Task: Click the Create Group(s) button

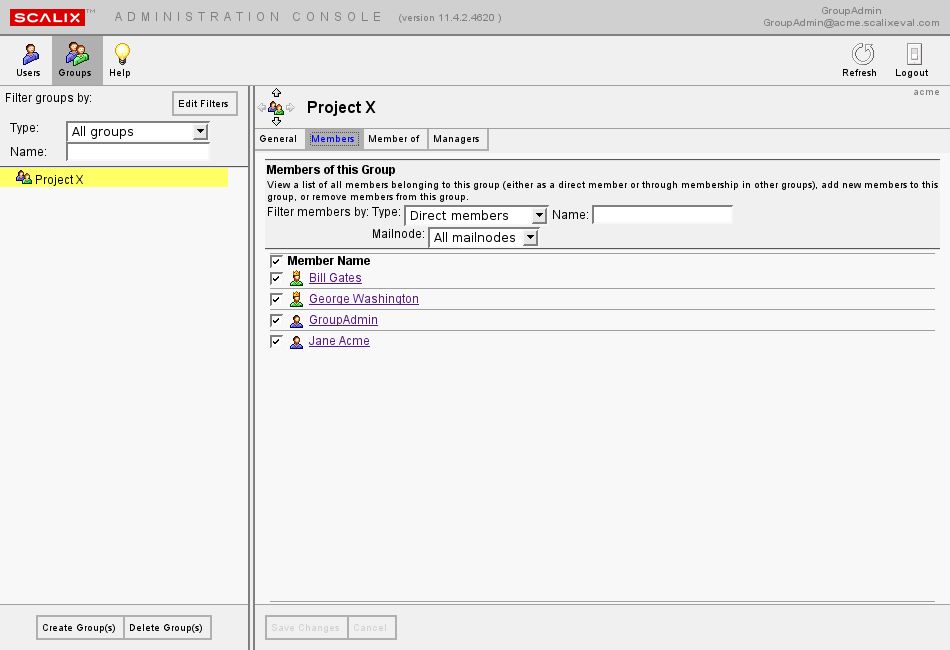Action: click(x=80, y=628)
